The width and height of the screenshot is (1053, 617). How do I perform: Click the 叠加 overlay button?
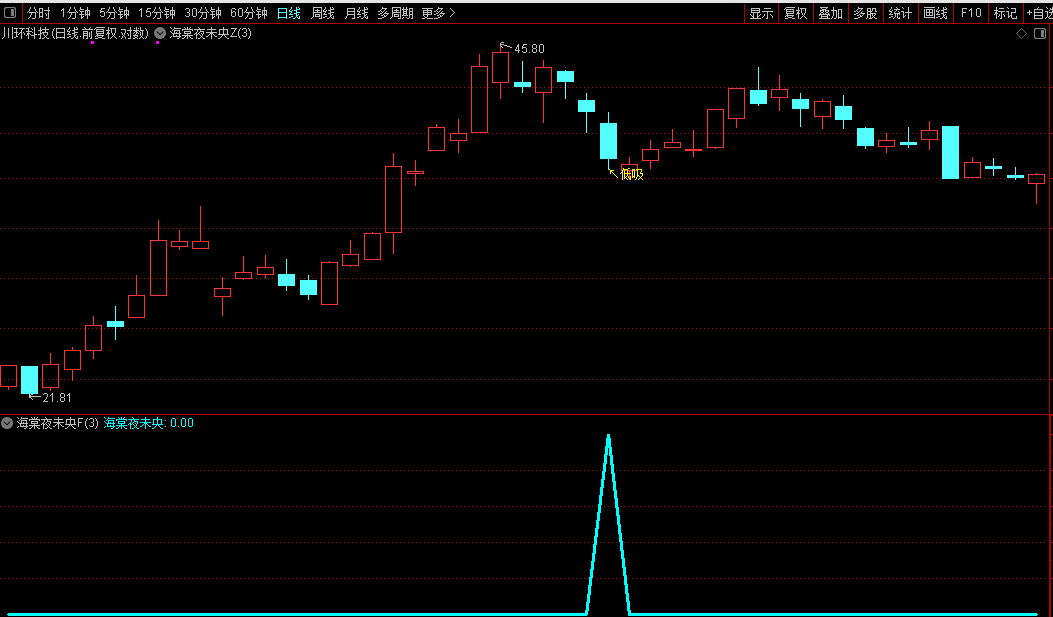[831, 13]
